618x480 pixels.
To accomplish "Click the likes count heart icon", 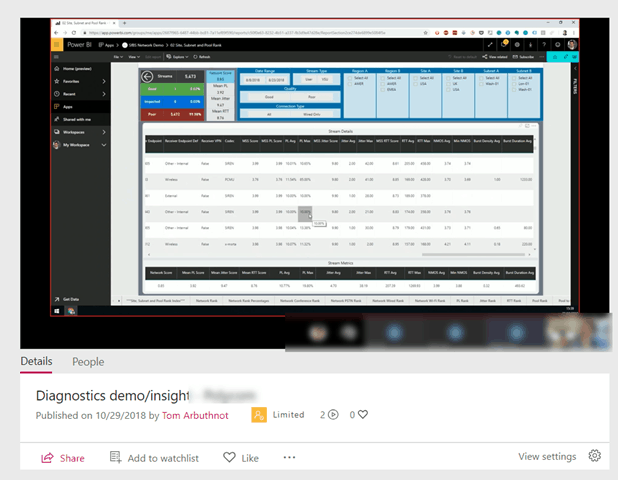I will [x=363, y=414].
